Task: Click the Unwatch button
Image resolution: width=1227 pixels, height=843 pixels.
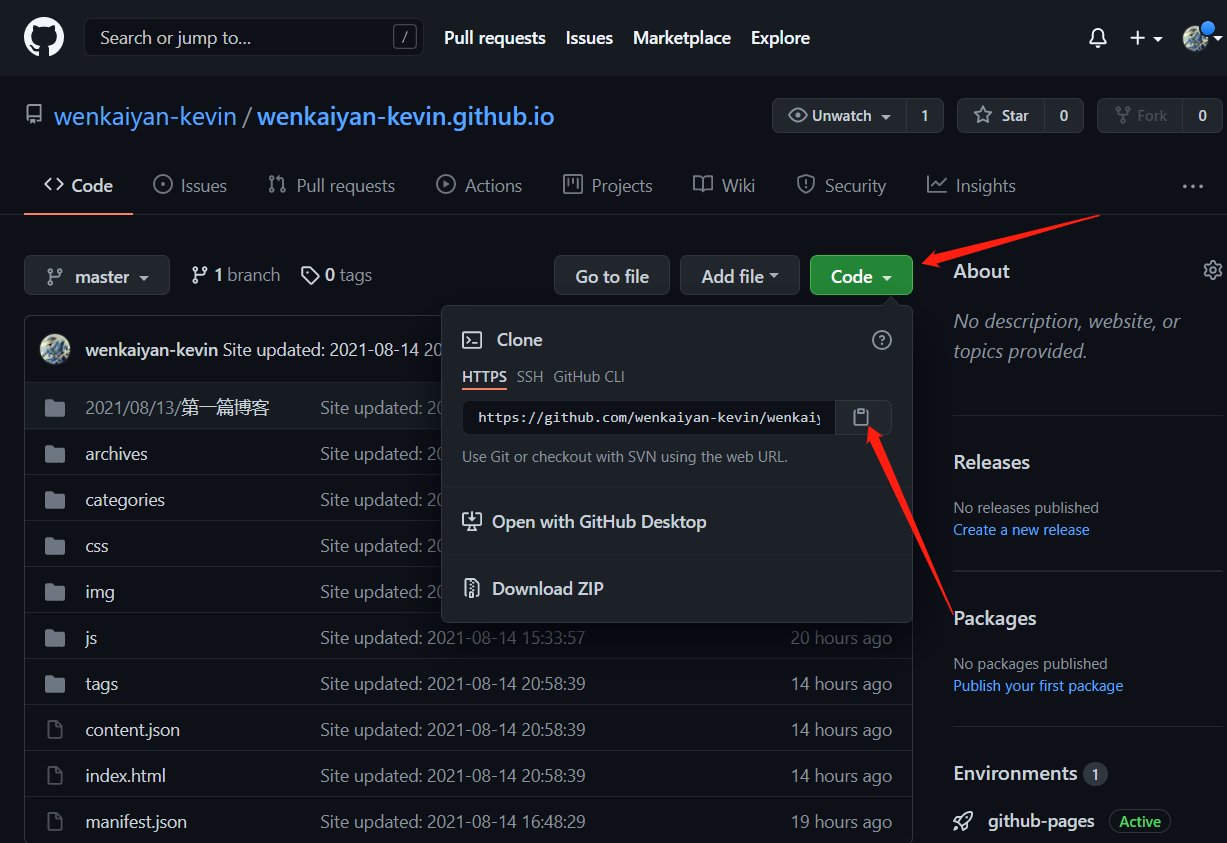Action: click(840, 116)
